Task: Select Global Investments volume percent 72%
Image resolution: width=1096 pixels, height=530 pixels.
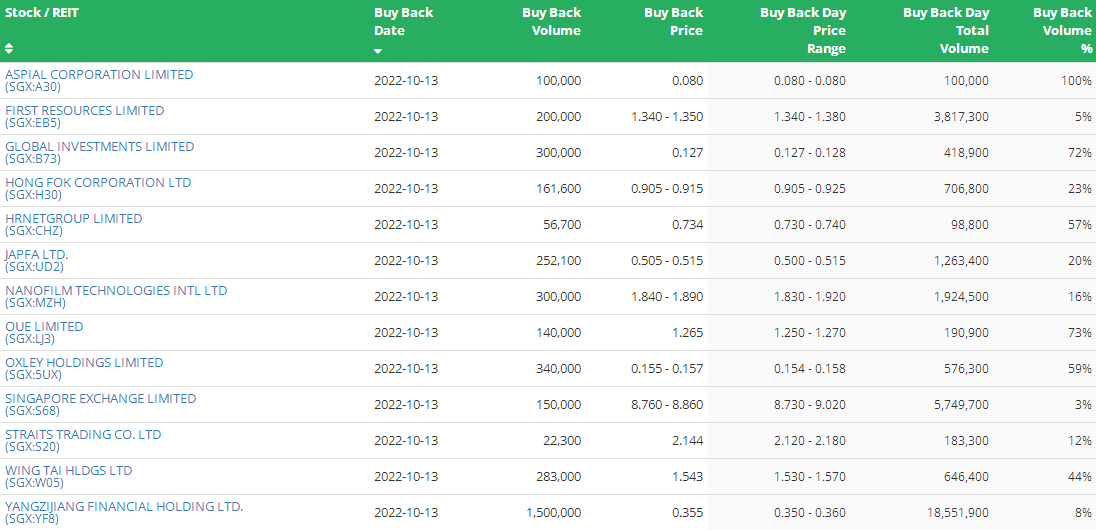Action: [1082, 152]
